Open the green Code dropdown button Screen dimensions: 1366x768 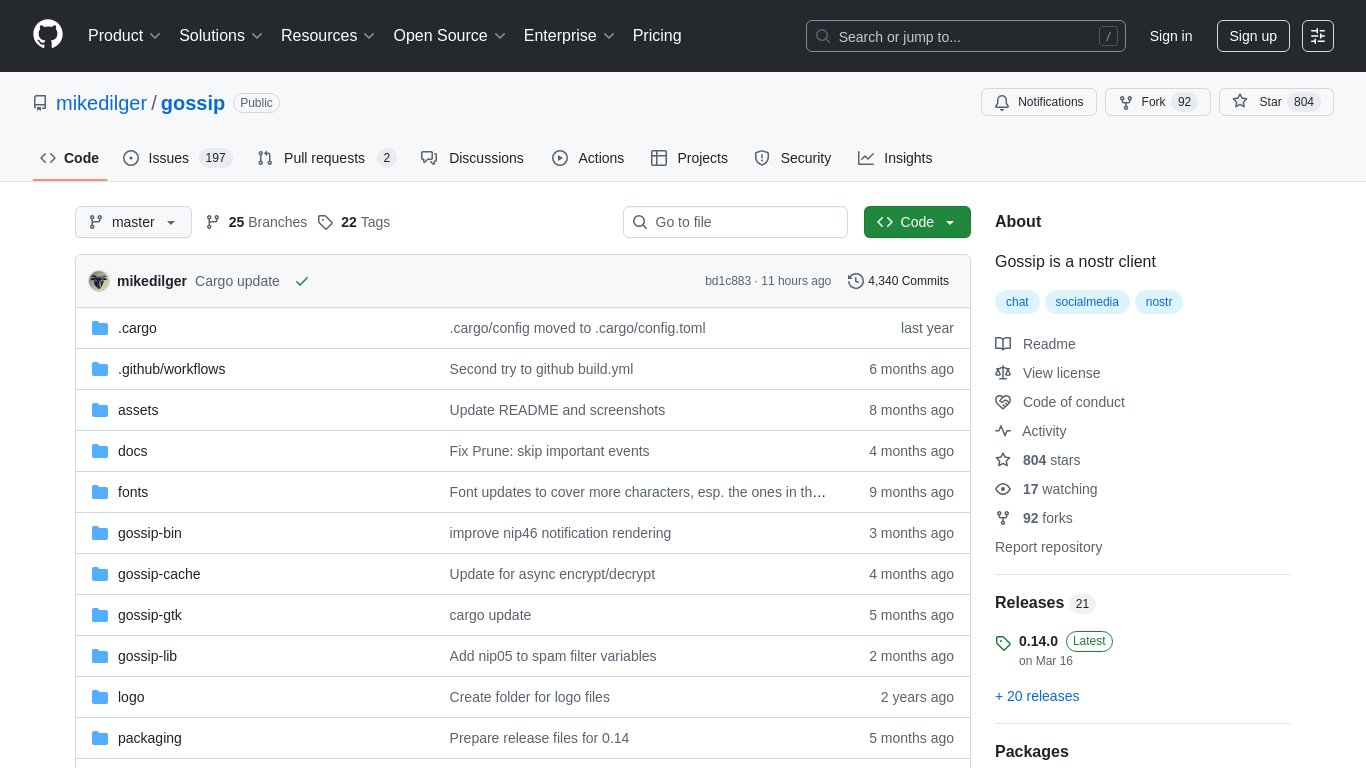click(917, 222)
